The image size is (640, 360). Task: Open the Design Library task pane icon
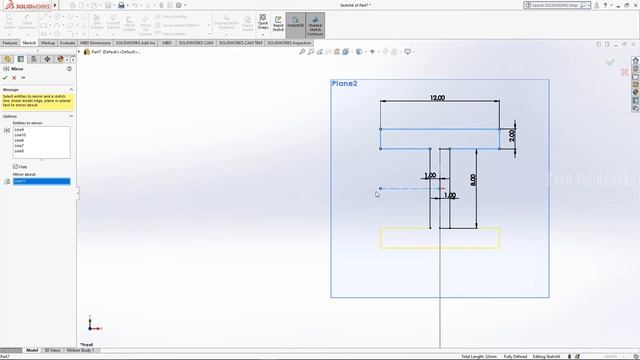pyautogui.click(x=636, y=68)
